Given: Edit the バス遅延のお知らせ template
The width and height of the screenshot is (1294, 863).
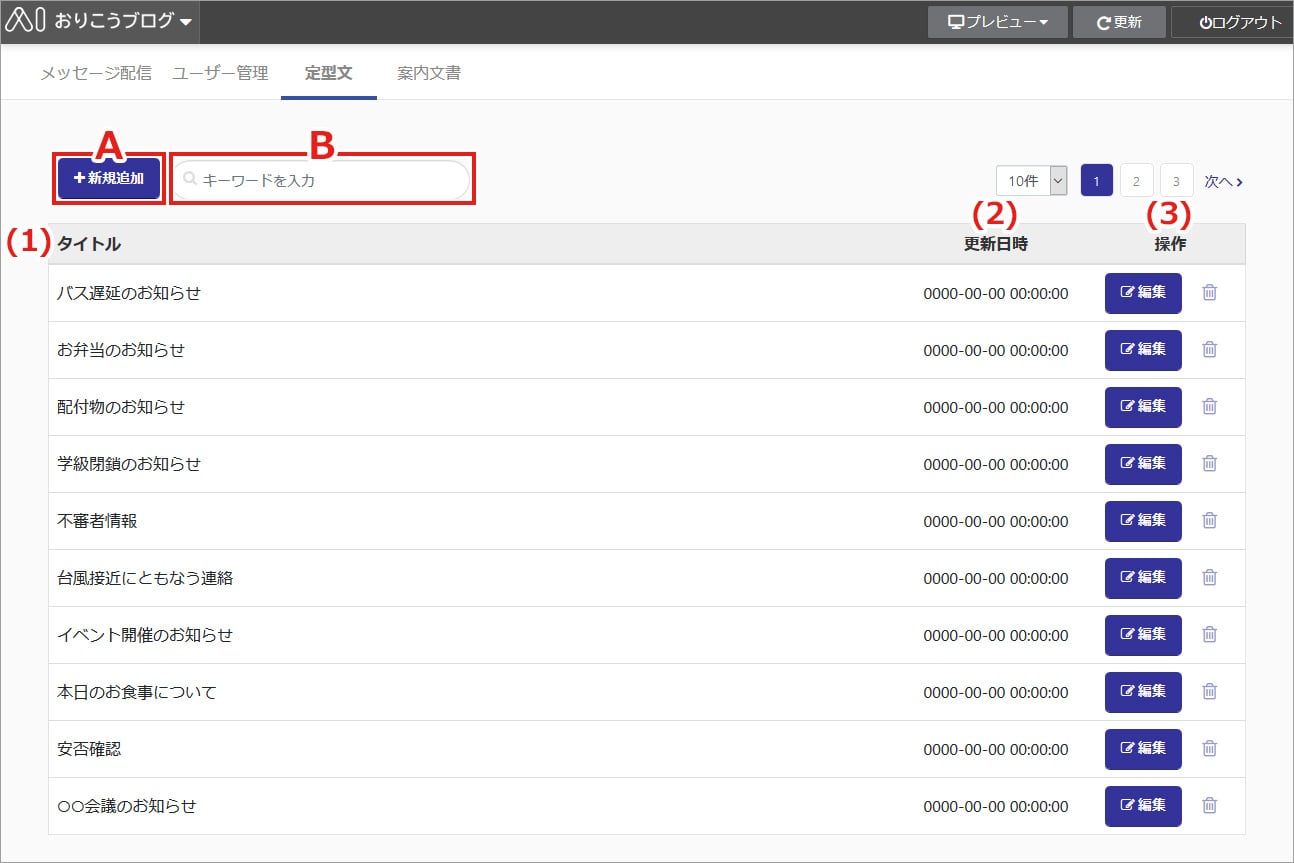Looking at the screenshot, I should pyautogui.click(x=1143, y=293).
